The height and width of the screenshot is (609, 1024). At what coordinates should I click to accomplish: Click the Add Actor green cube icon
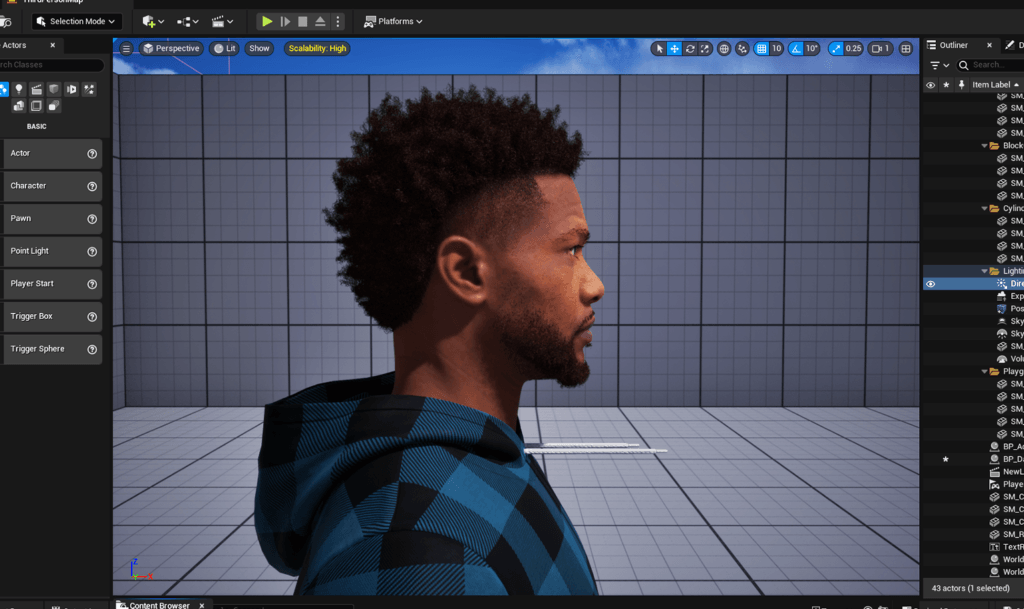(146, 21)
